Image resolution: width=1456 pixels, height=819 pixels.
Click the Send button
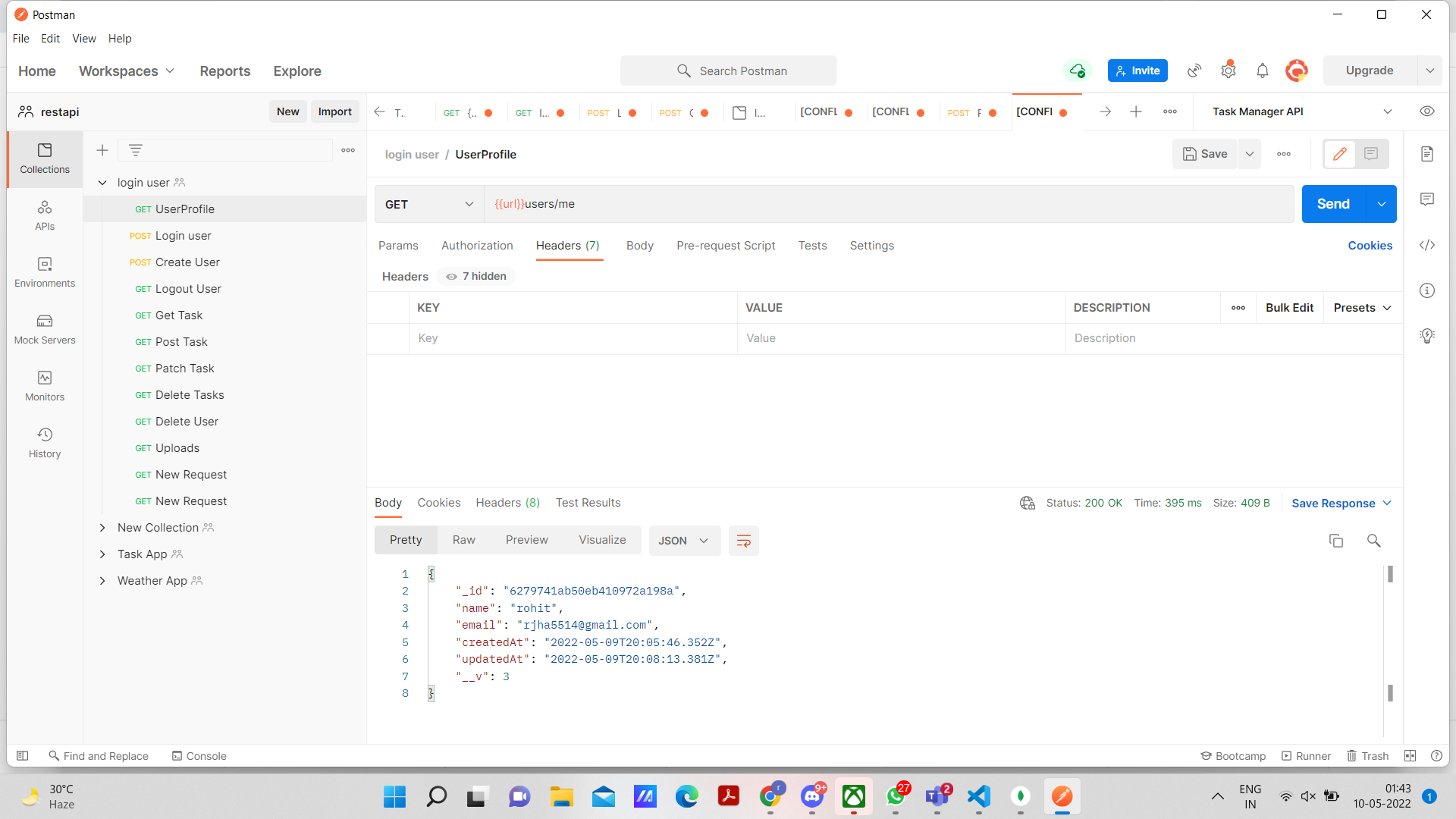click(x=1334, y=204)
